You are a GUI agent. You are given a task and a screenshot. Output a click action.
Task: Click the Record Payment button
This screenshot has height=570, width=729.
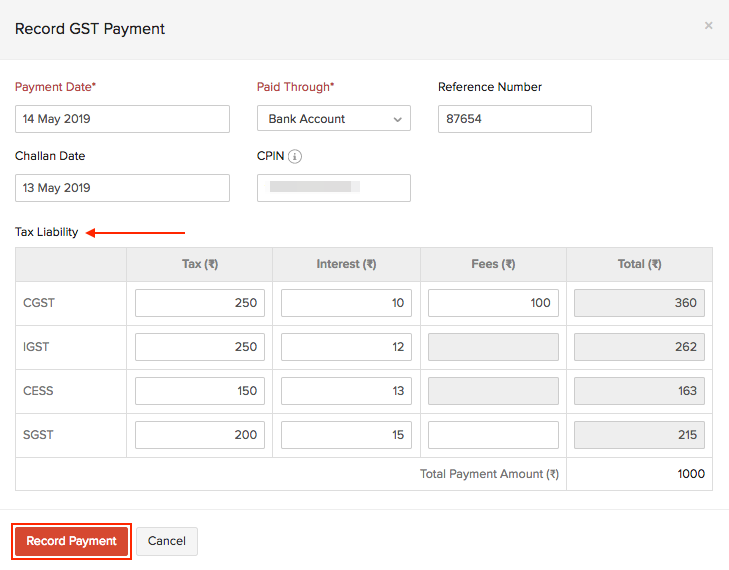tap(72, 541)
